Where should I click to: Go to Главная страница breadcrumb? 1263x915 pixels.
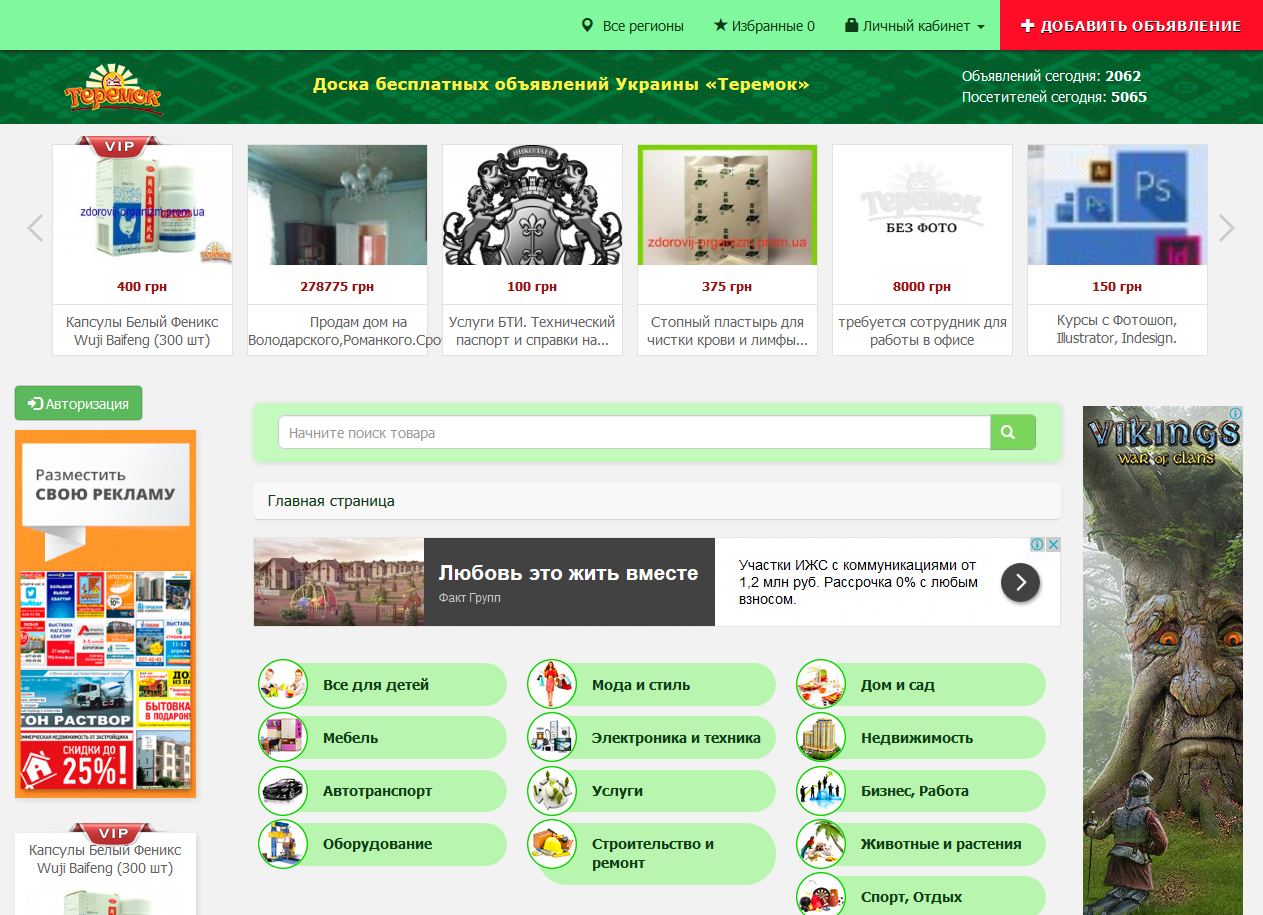331,501
